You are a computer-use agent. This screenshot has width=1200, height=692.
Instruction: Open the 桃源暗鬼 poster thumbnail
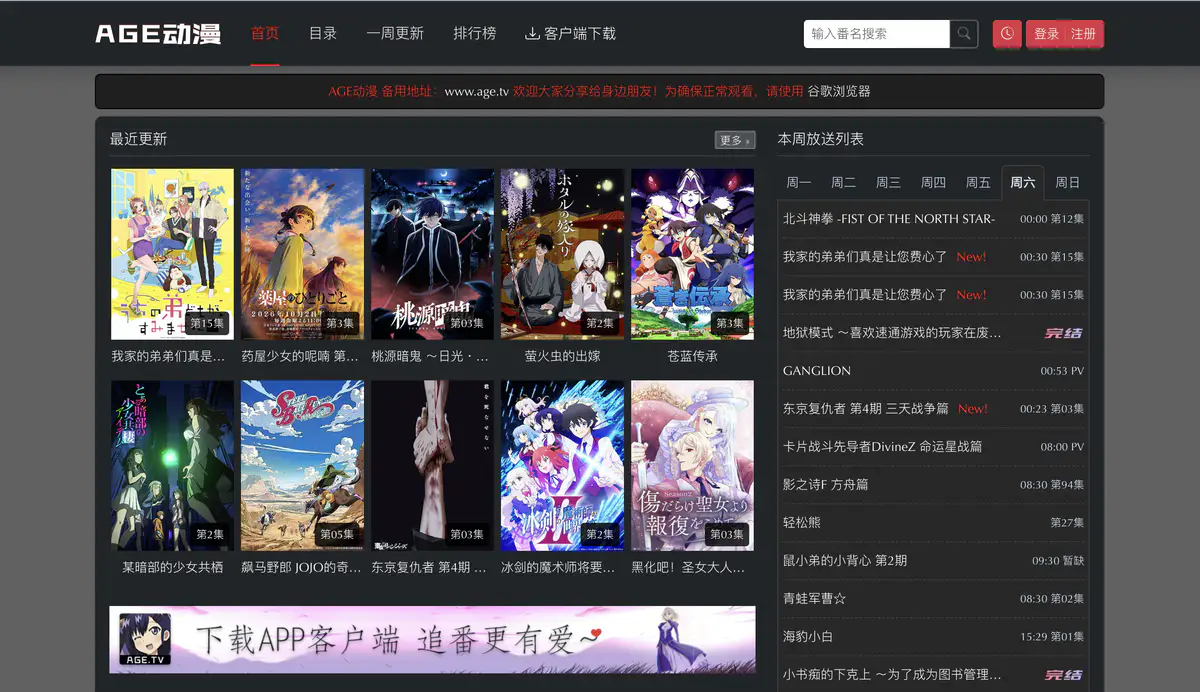coord(432,254)
